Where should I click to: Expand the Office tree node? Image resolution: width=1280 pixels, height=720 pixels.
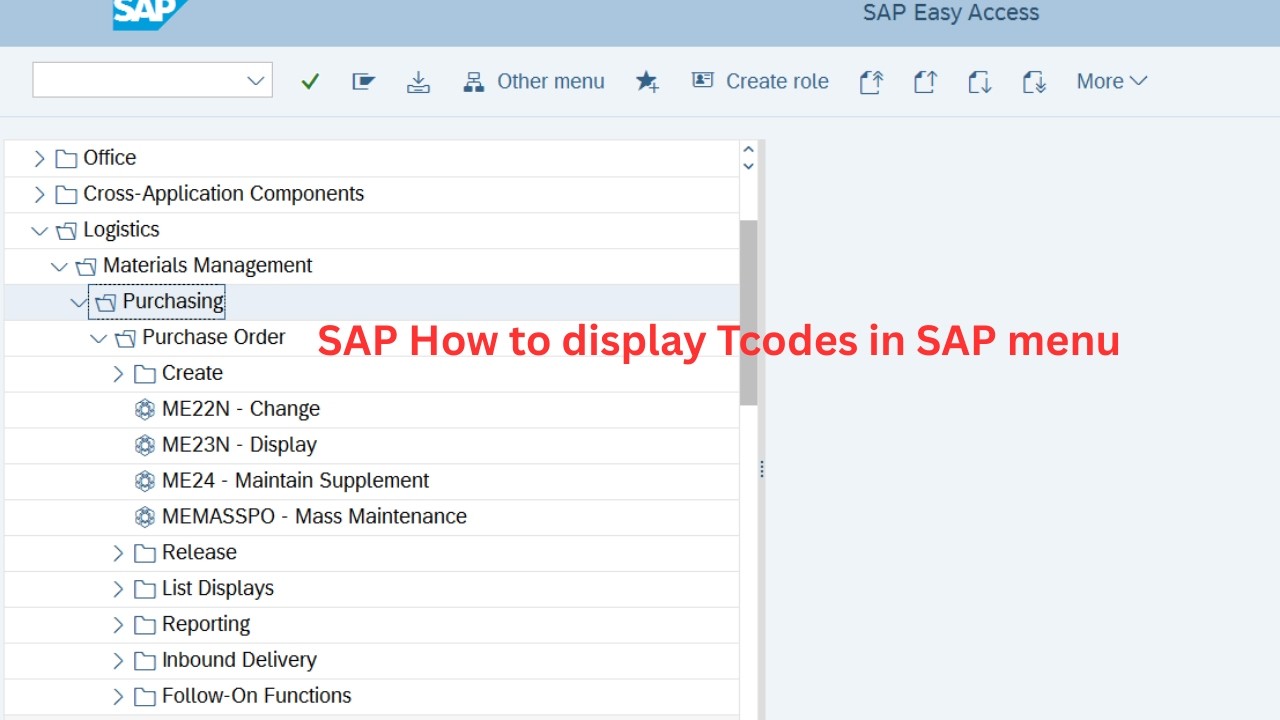[40, 158]
